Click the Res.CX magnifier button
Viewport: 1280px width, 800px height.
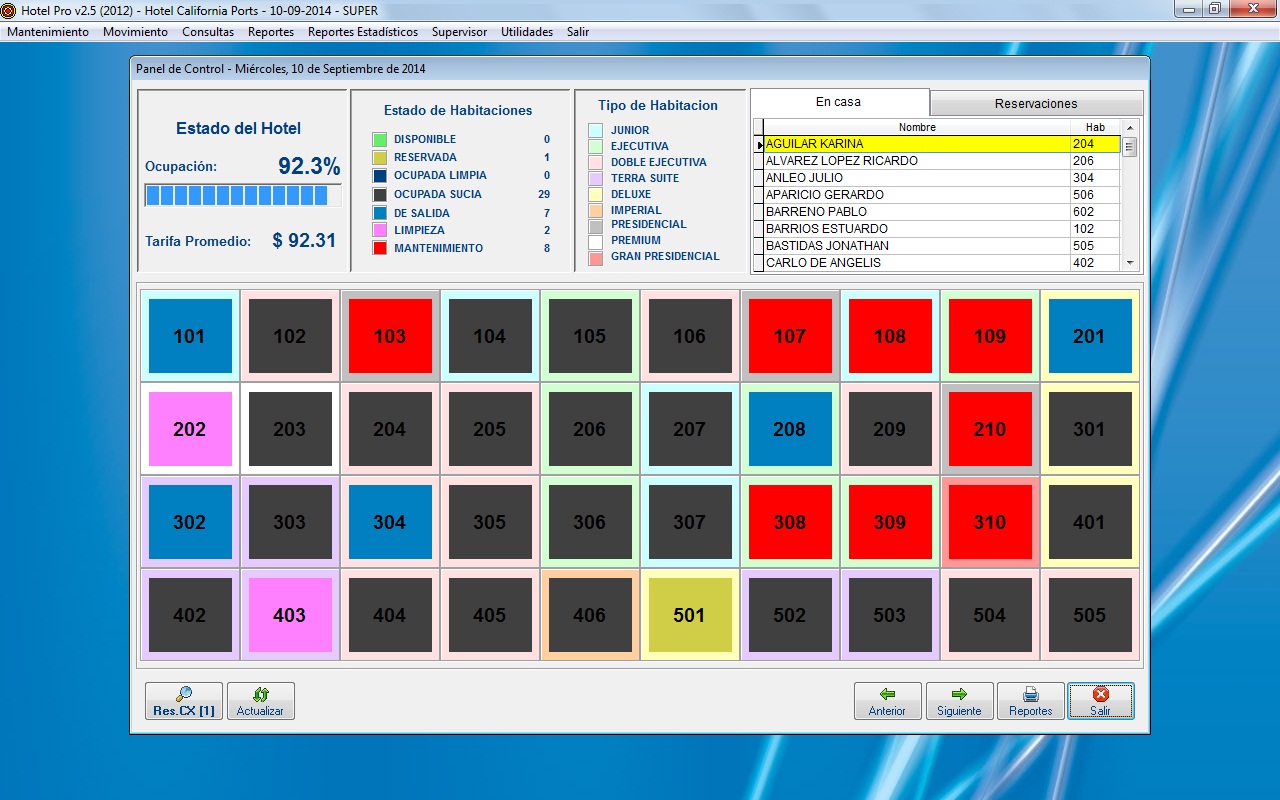[184, 701]
